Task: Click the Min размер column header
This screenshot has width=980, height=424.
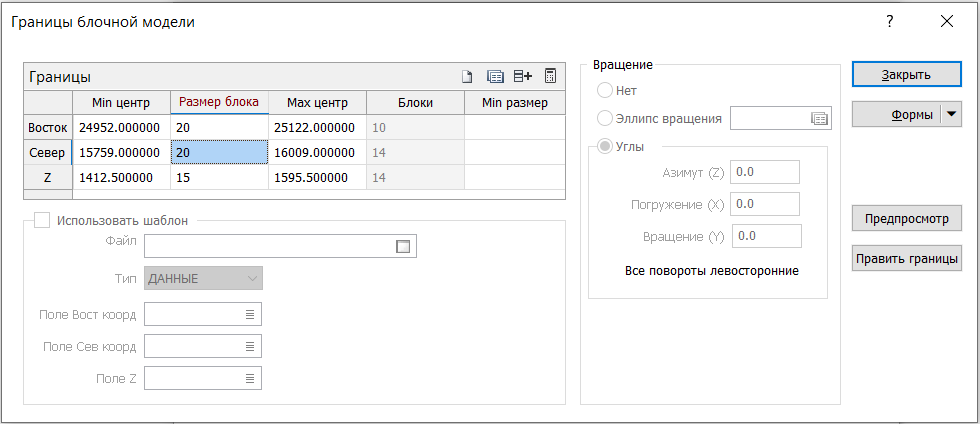Action: coord(514,103)
